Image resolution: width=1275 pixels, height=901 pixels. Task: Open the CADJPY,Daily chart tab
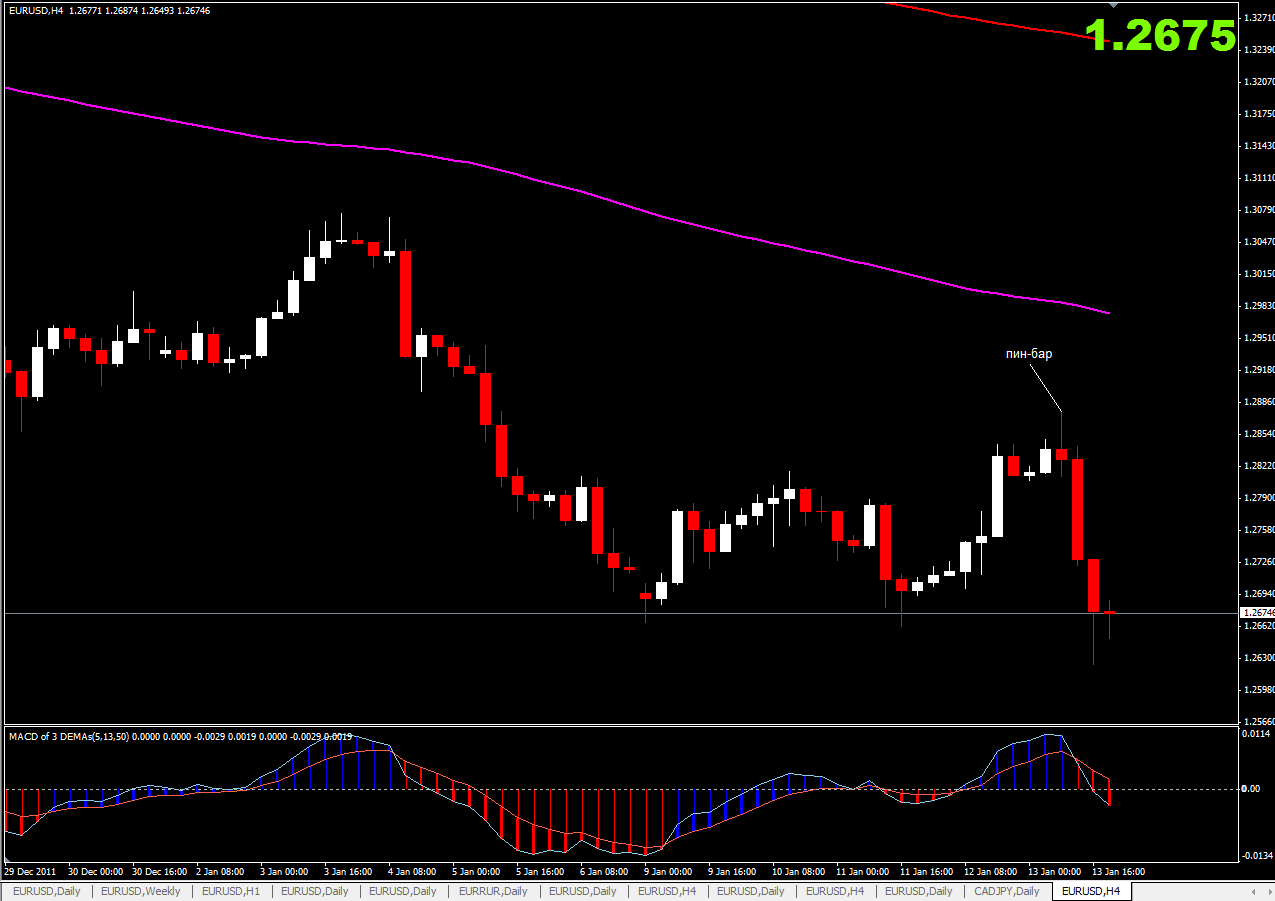(x=1007, y=891)
